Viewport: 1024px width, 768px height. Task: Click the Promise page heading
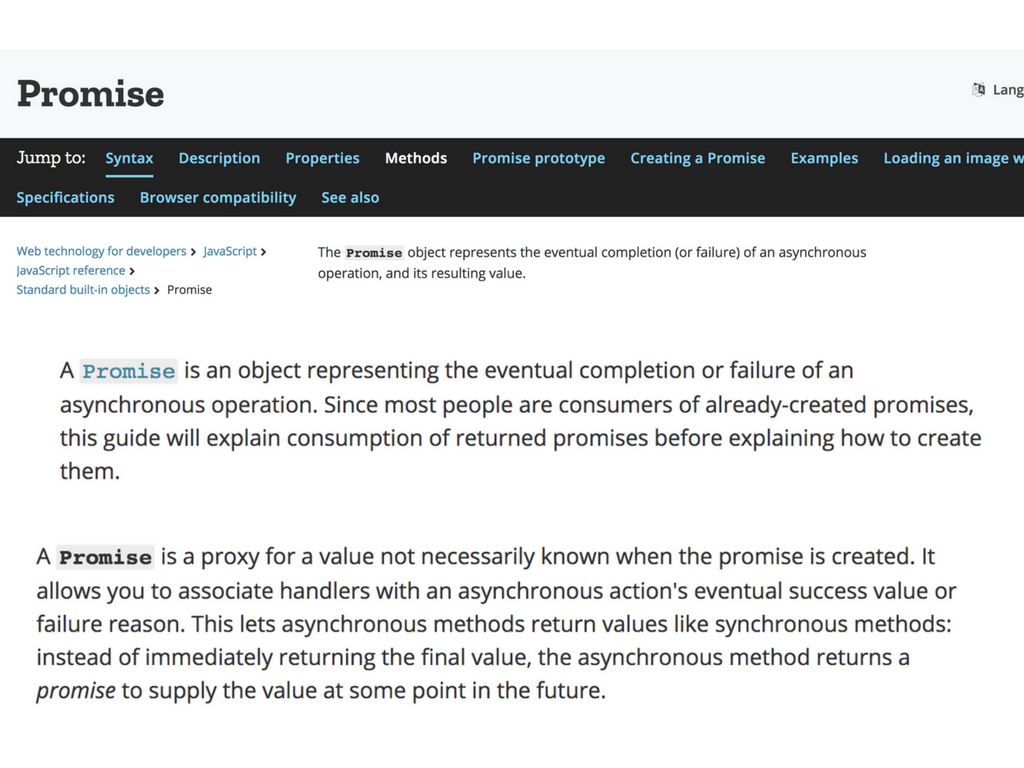point(91,93)
